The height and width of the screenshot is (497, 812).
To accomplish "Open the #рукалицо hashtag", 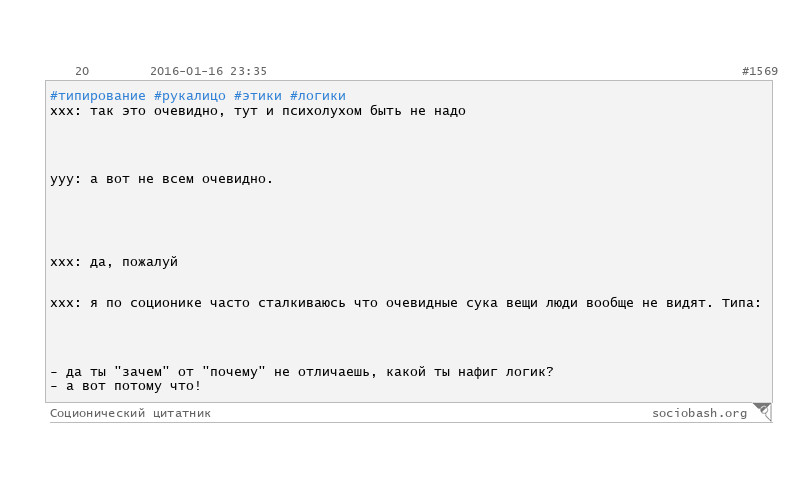I will pyautogui.click(x=190, y=96).
